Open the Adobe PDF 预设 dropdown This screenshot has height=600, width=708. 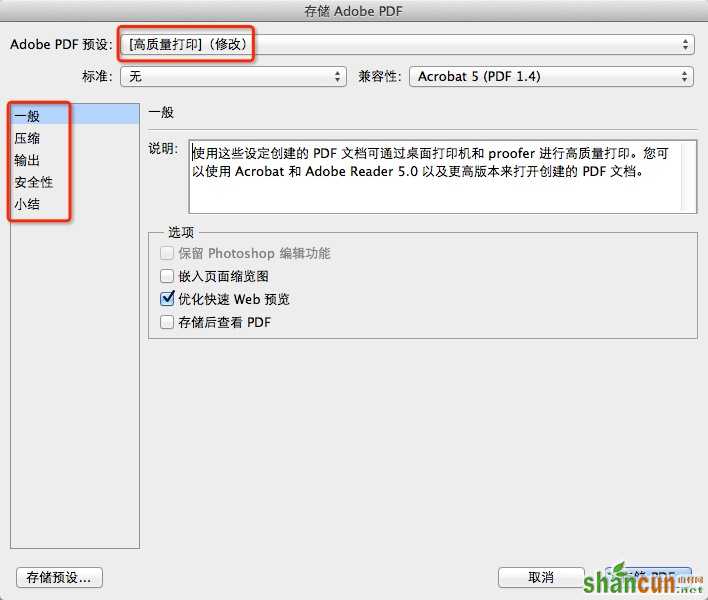point(407,44)
